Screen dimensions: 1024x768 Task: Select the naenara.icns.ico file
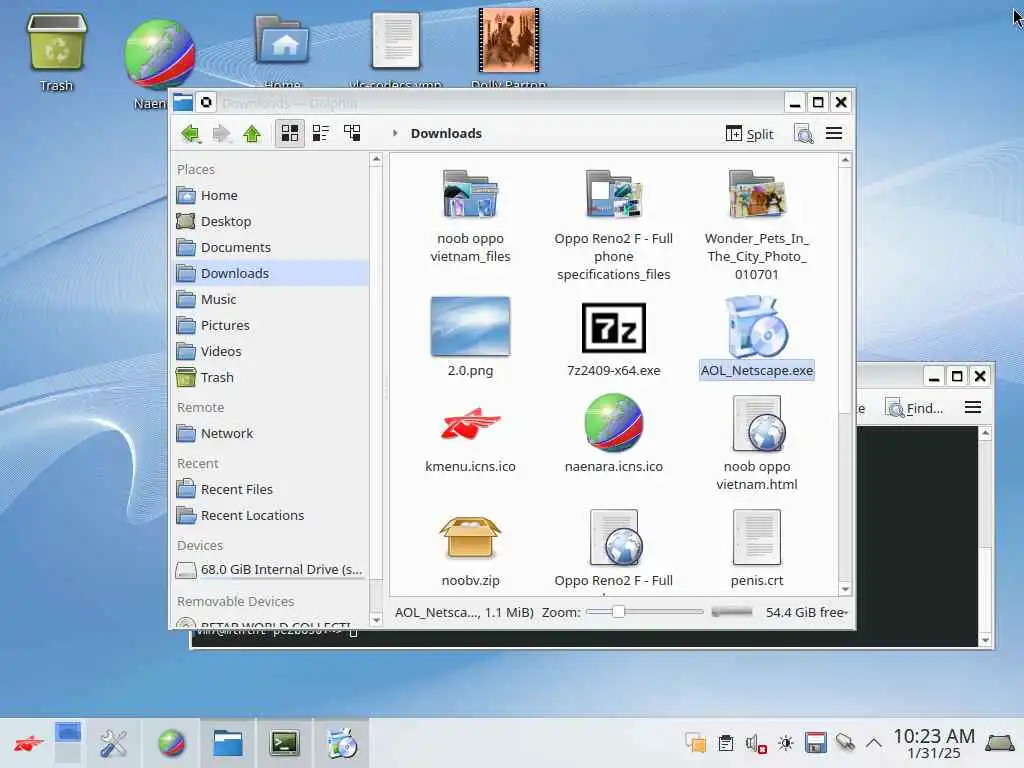613,434
